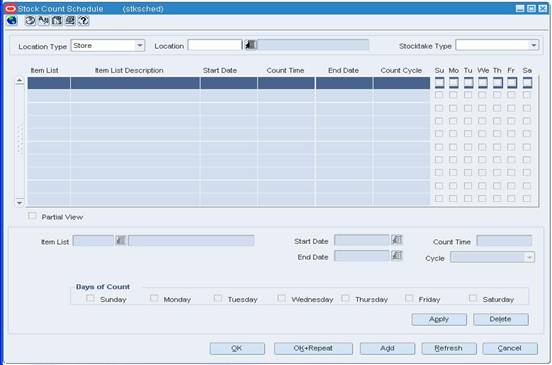Click the Item List code field in the bottom section
The height and width of the screenshot is (365, 552).
pyautogui.click(x=93, y=241)
